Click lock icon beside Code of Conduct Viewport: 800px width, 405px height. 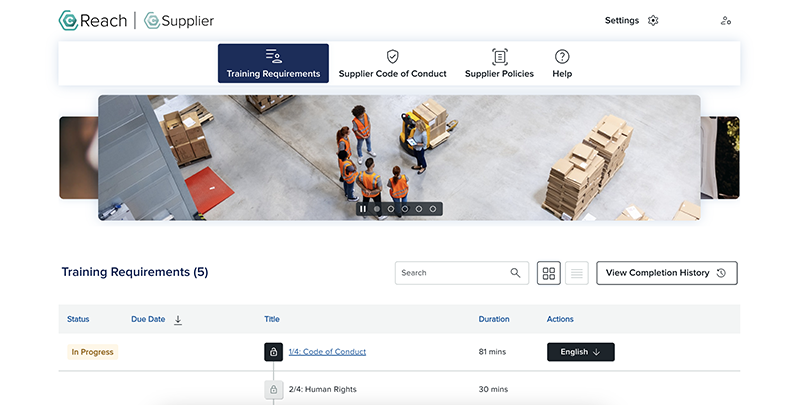click(273, 352)
